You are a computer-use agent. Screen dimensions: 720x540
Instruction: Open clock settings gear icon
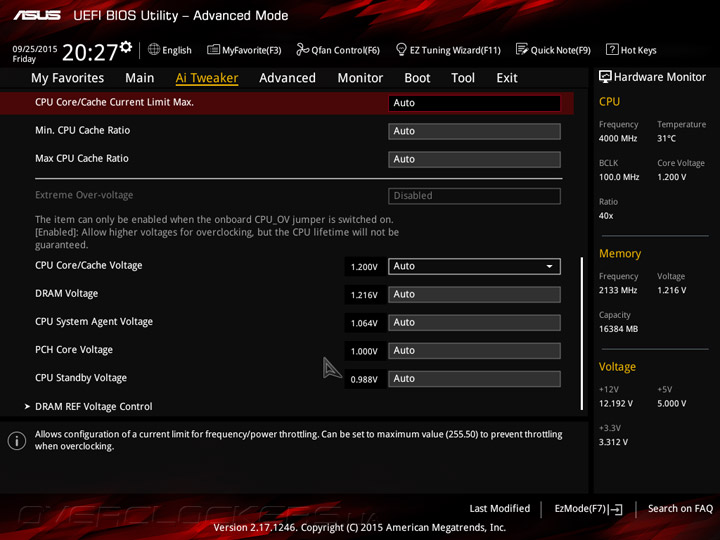[126, 47]
